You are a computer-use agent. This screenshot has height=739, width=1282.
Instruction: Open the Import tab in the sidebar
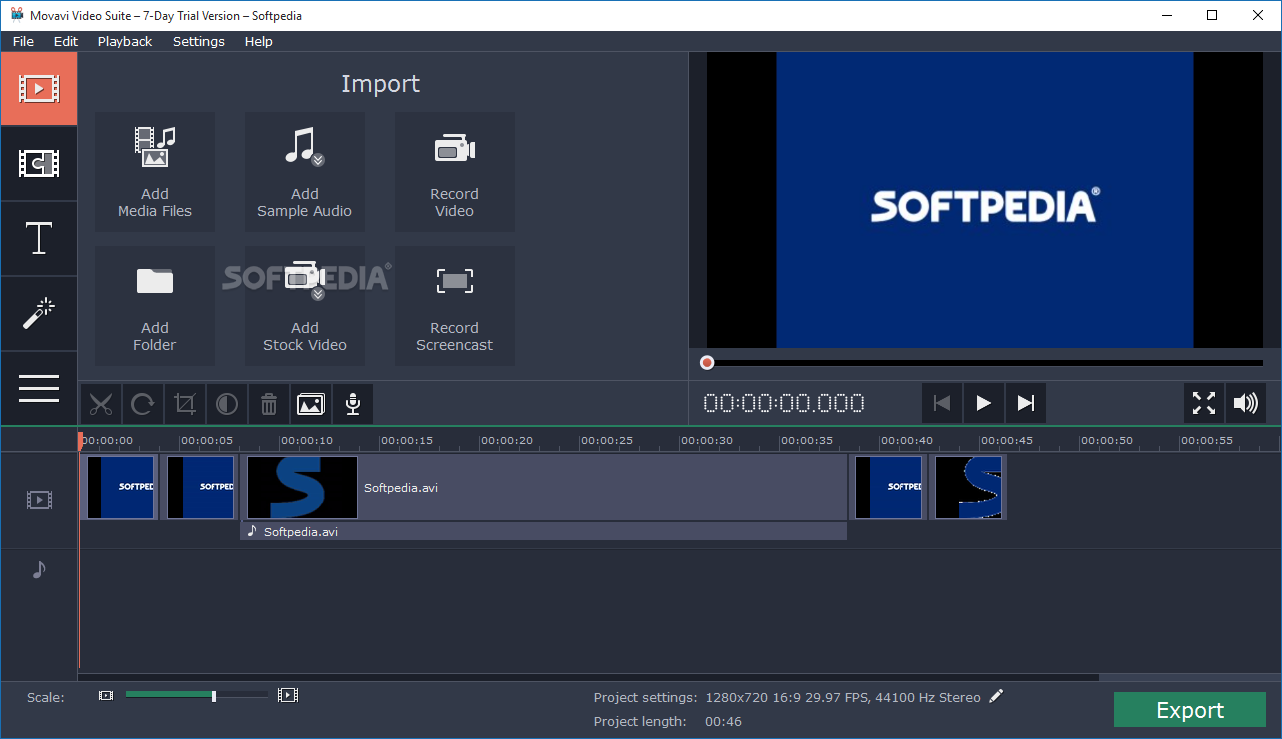[x=39, y=89]
